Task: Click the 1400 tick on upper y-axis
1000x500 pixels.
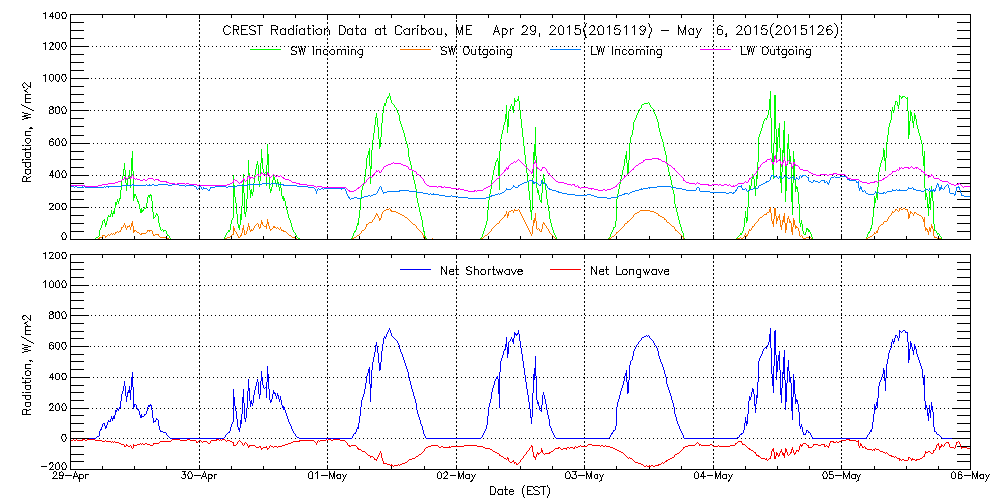Action: click(54, 18)
